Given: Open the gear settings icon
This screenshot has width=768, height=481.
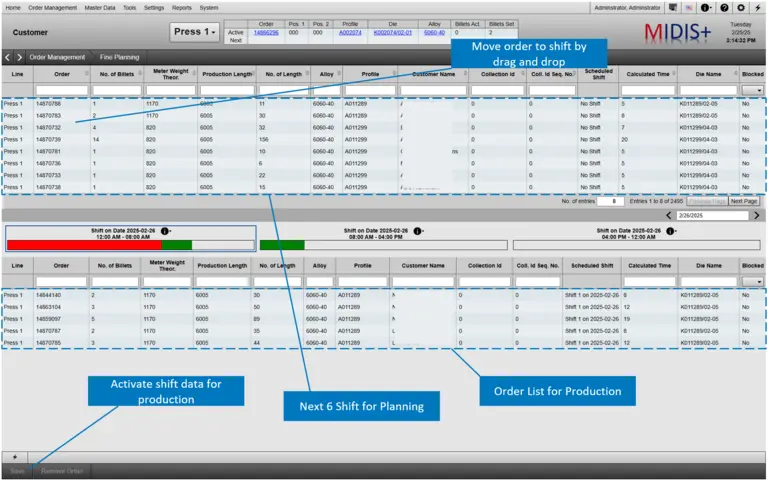Looking at the screenshot, I should coord(740,7).
